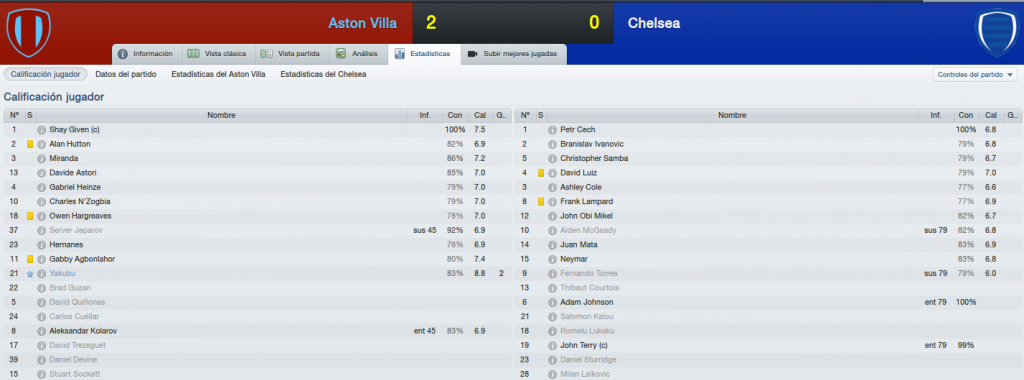The image size is (1024, 380).
Task: Click Aston Villa Nombre column header
Action: pyautogui.click(x=221, y=116)
